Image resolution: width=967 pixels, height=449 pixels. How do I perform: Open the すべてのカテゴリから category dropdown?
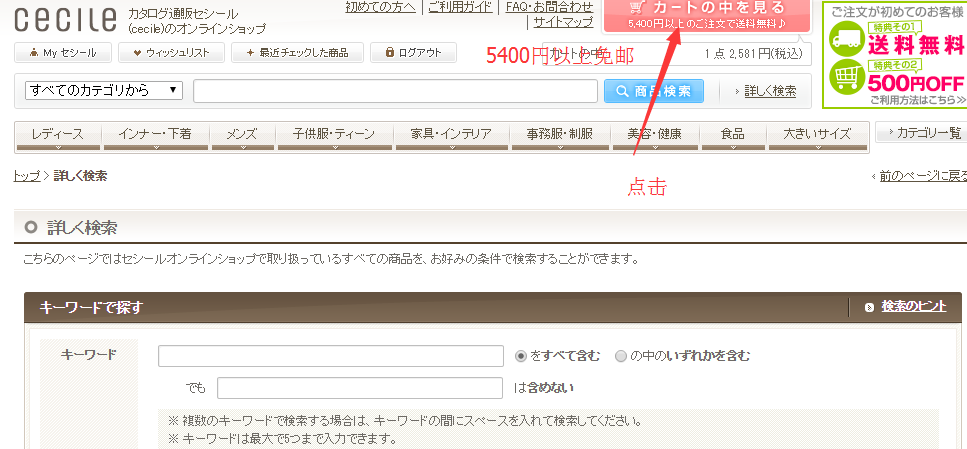[105, 91]
